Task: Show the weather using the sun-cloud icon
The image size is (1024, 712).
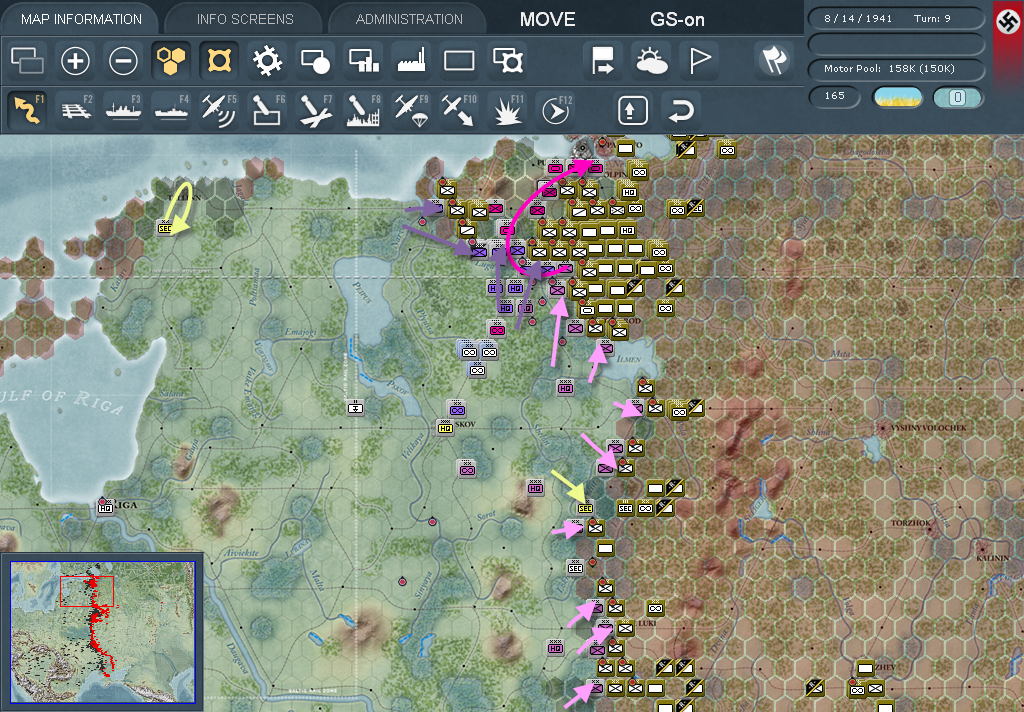Action: [x=651, y=61]
